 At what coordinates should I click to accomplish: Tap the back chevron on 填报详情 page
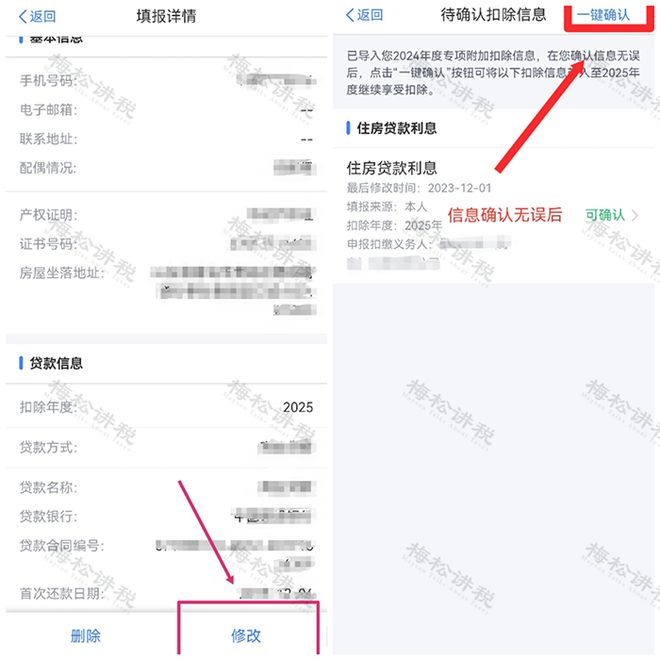click(23, 16)
